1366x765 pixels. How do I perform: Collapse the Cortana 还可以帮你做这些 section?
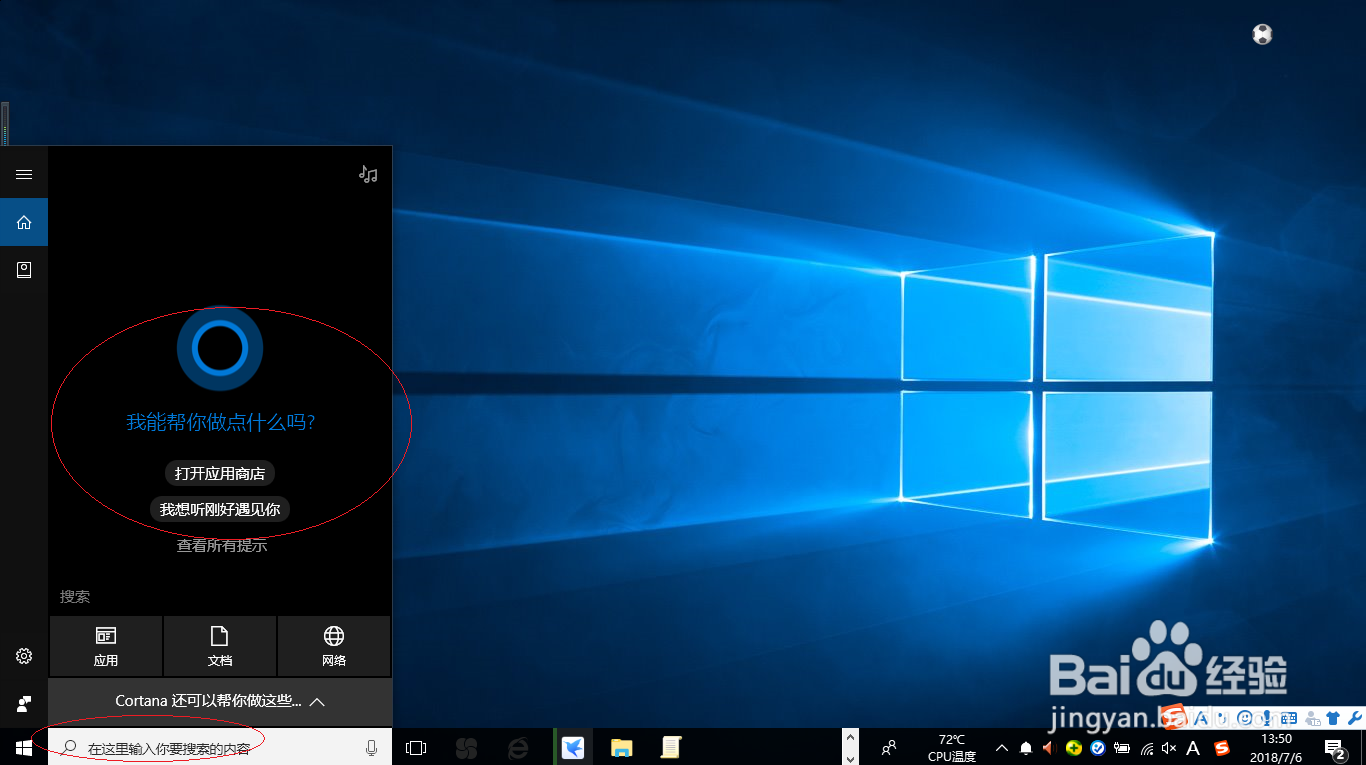tap(317, 701)
